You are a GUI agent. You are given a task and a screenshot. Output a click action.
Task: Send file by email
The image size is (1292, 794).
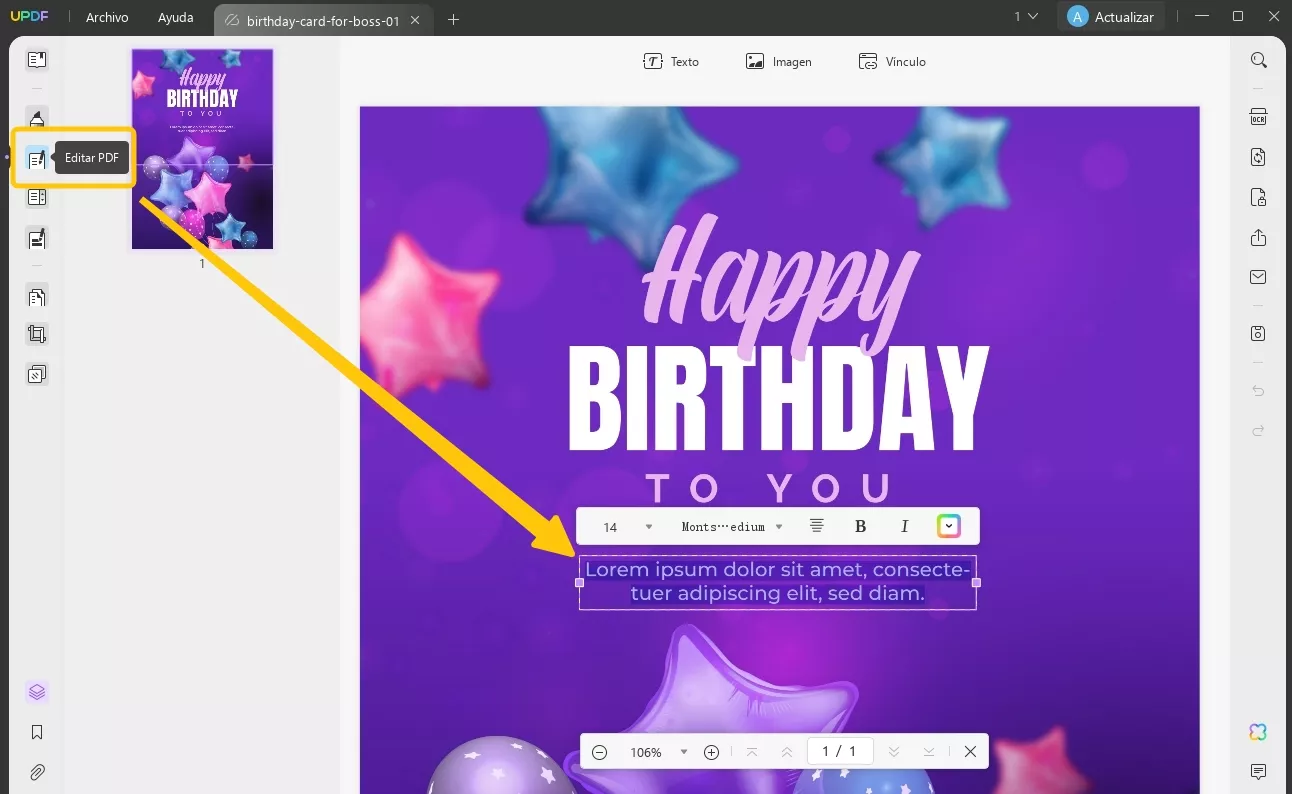pos(1259,277)
